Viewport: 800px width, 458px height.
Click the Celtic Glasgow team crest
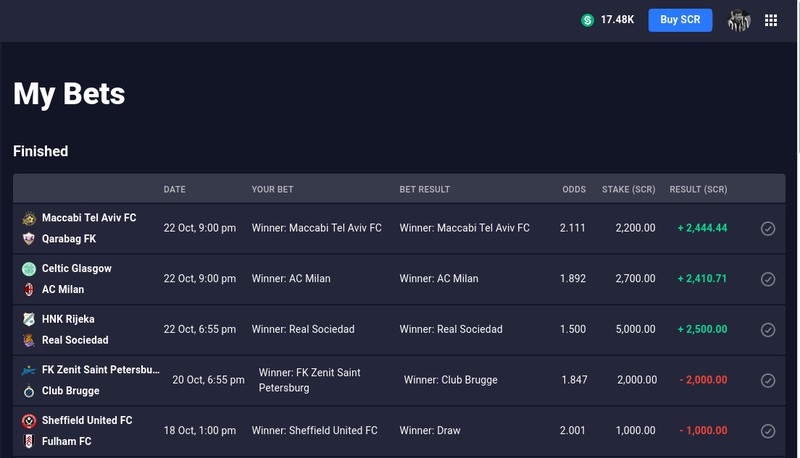[29, 269]
